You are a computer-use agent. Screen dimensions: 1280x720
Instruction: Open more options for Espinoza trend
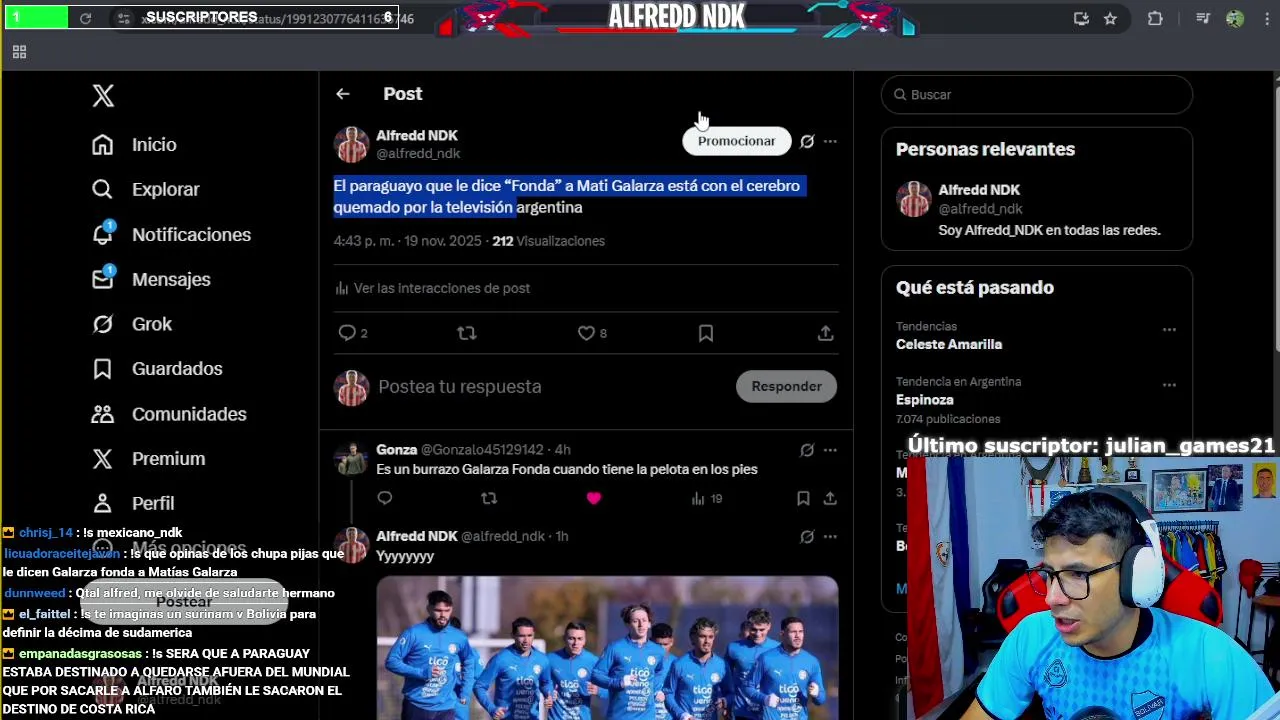coord(1169,385)
